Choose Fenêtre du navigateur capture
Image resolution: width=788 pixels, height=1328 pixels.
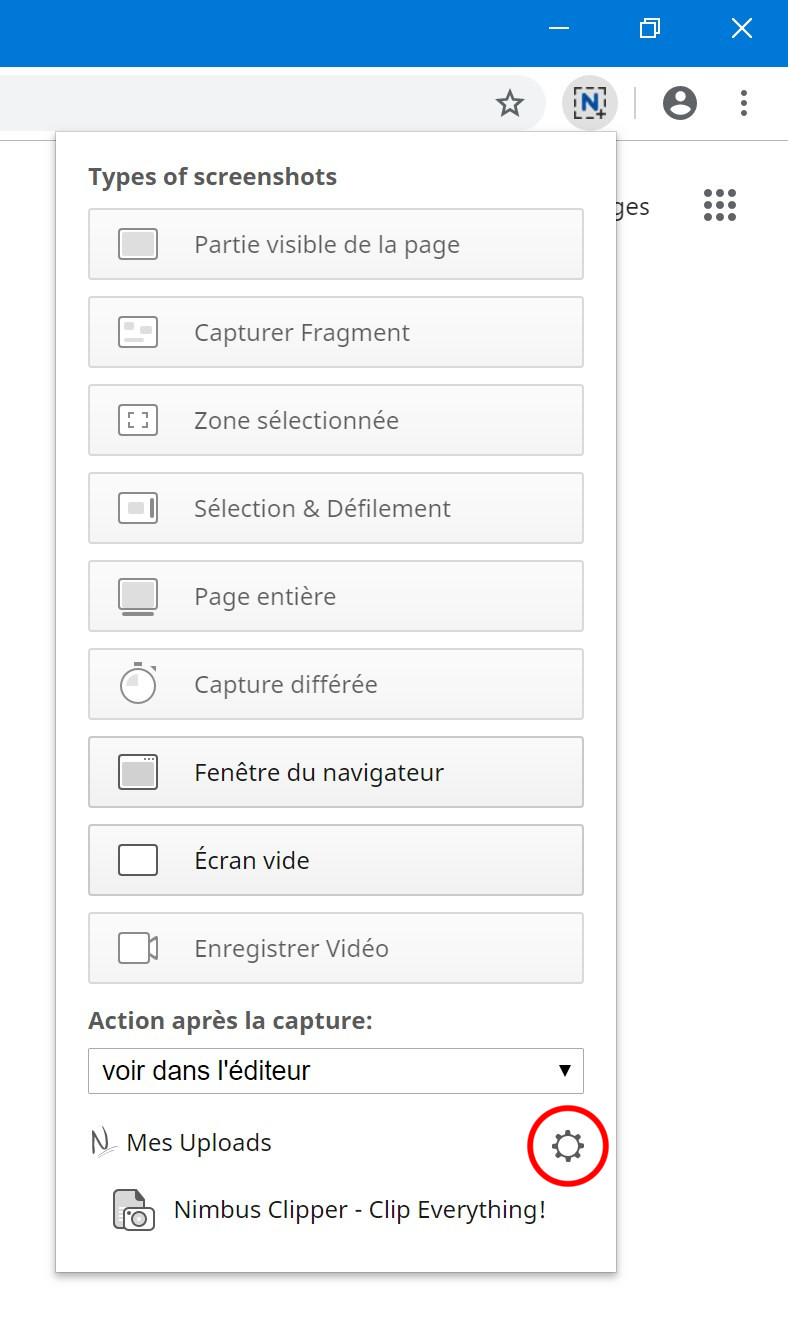pos(336,772)
